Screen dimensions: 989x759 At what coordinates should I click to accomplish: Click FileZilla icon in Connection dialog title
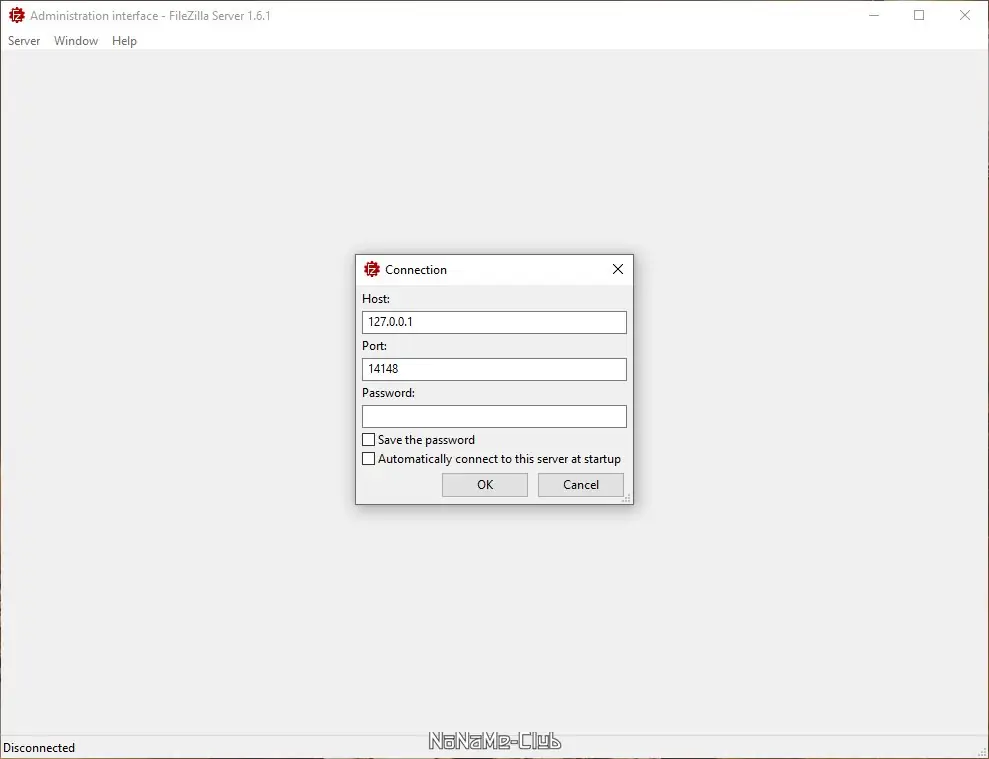372,269
